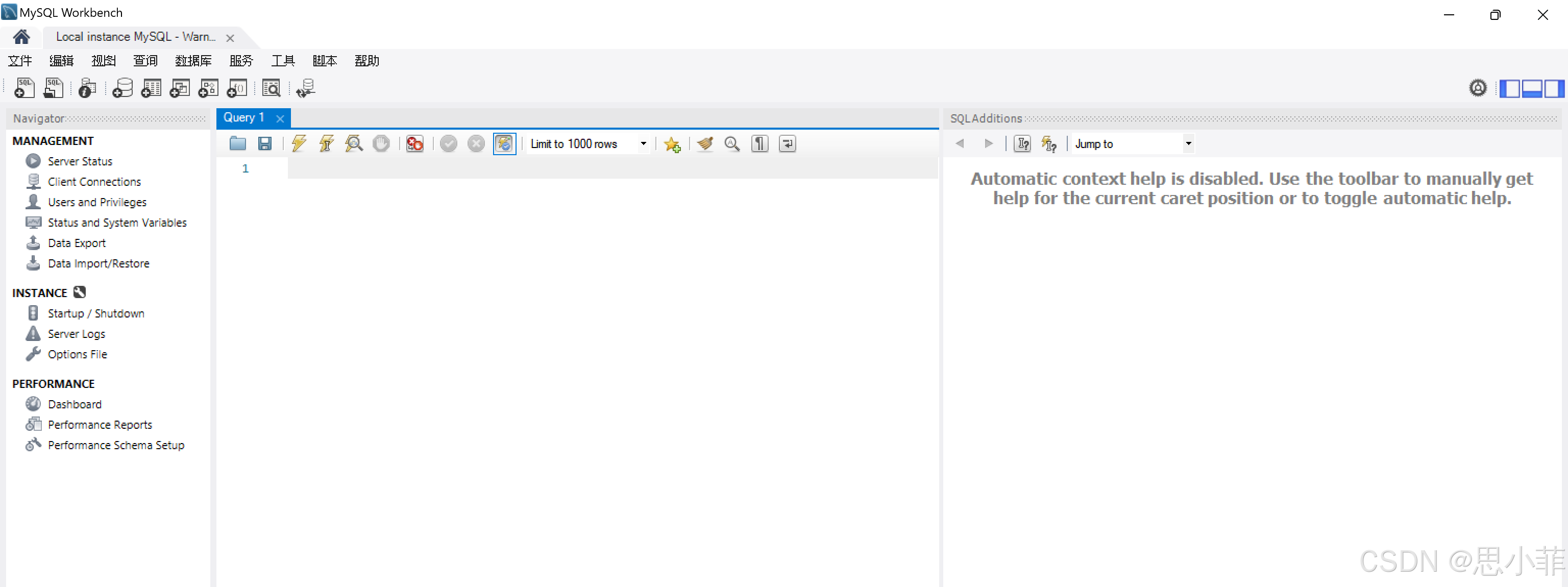This screenshot has height=587, width=1568.
Task: Create a new function icon
Action: click(x=237, y=88)
